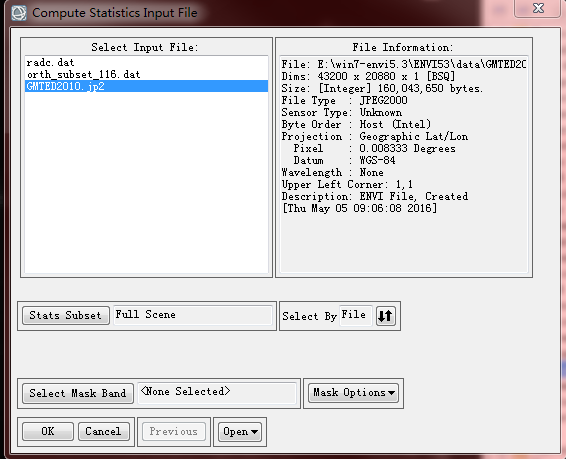Click the file path line in File Information
The width and height of the screenshot is (566, 459).
[x=403, y=65]
